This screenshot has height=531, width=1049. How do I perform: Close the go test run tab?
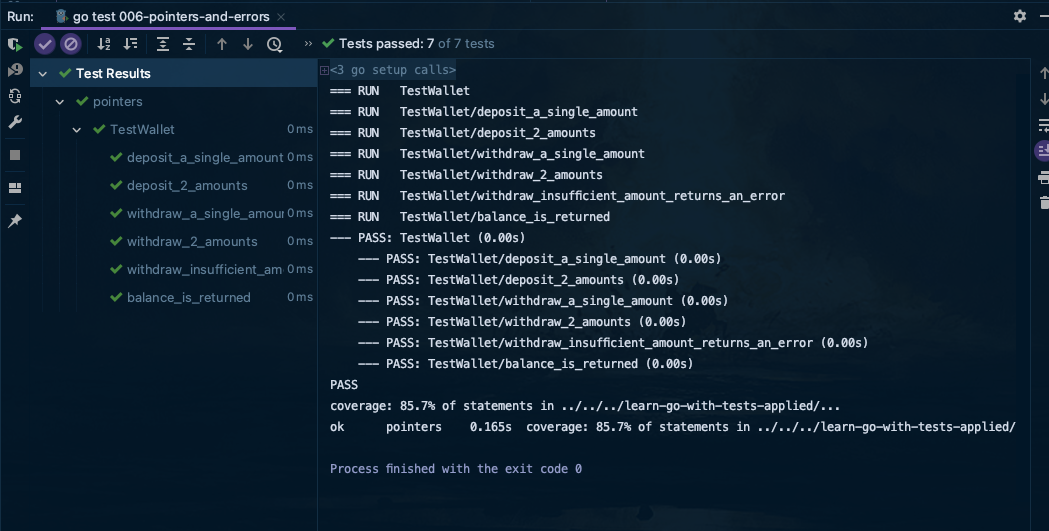(x=281, y=17)
